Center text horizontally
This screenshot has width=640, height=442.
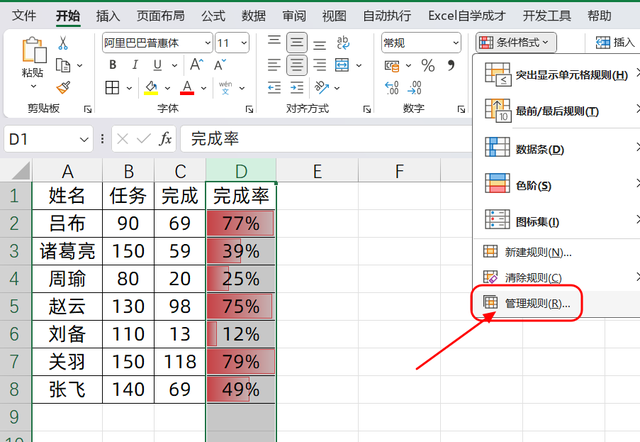pos(297,65)
